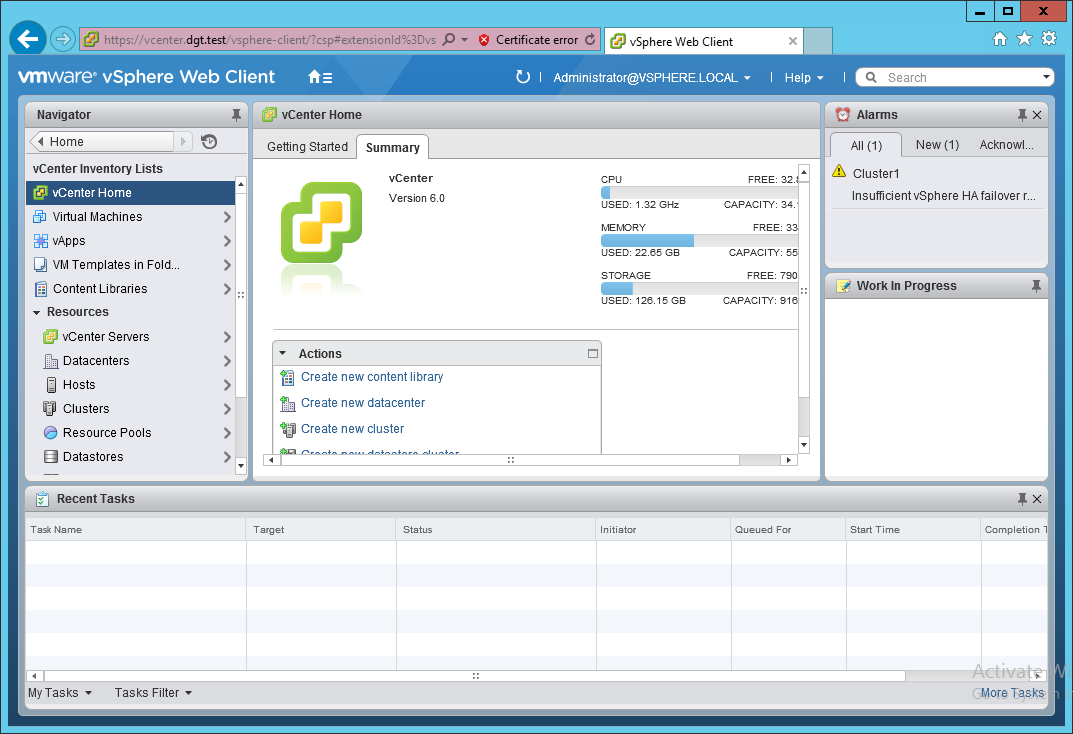Switch to the Getting Started tab
This screenshot has height=734, width=1073.
[307, 146]
